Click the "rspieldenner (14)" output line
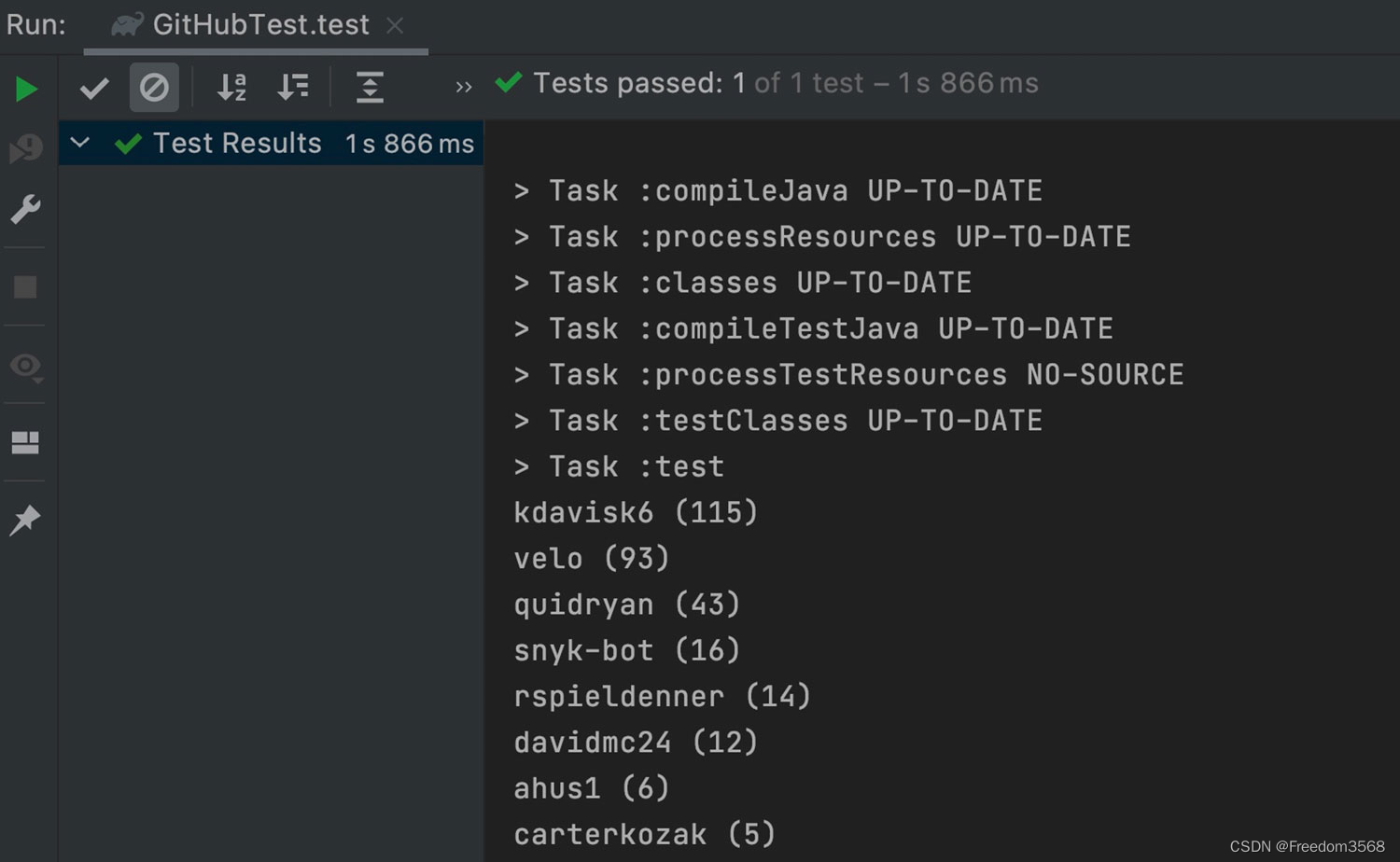The width and height of the screenshot is (1400, 862). click(x=662, y=696)
